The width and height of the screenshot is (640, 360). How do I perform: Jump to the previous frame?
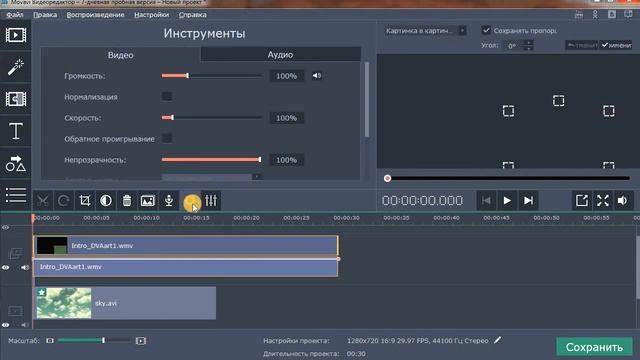(486, 200)
